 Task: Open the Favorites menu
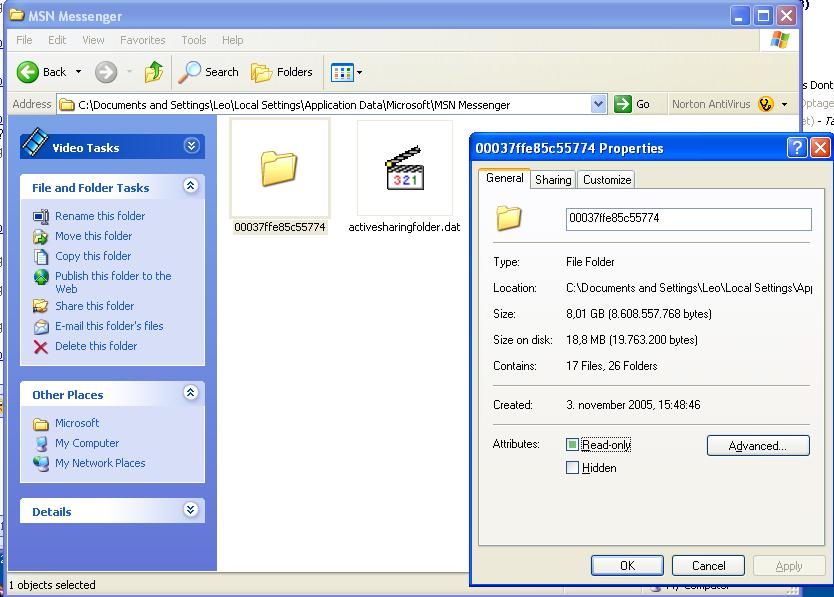coord(142,40)
